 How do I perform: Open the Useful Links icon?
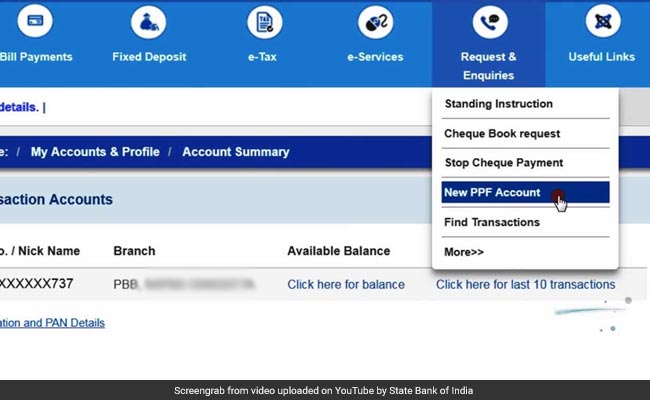[601, 21]
